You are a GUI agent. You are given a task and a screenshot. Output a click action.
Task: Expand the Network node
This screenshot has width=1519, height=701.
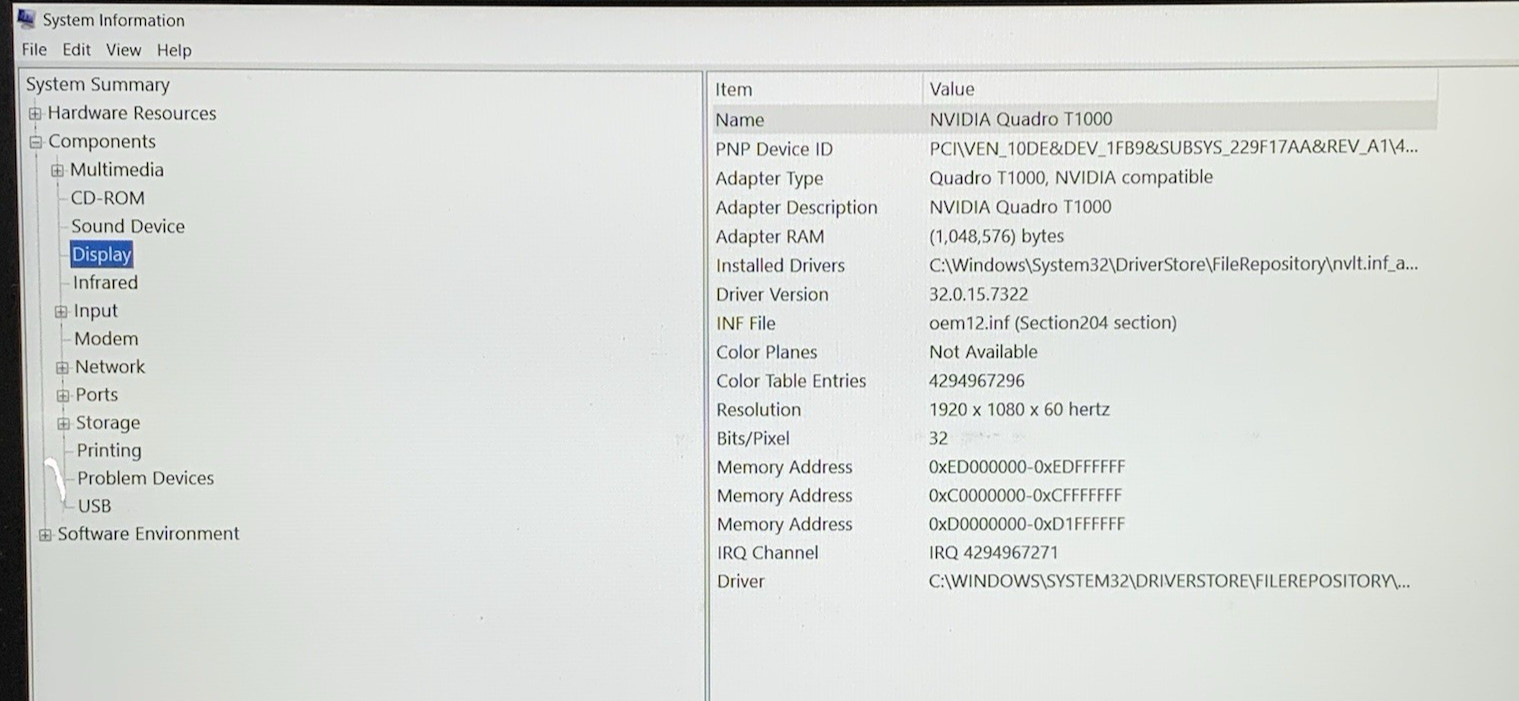[62, 368]
